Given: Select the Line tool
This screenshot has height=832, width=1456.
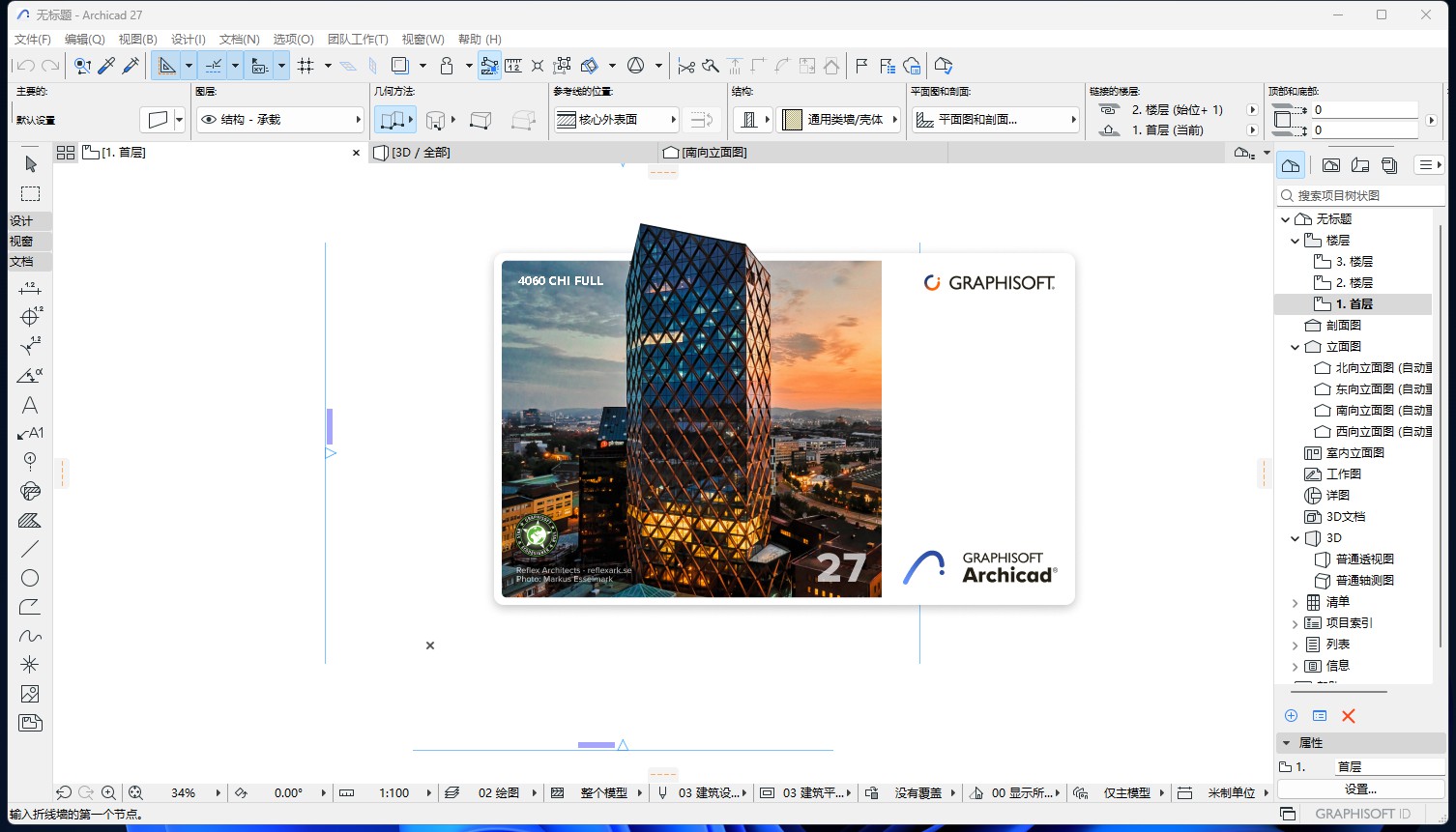Looking at the screenshot, I should [x=30, y=549].
